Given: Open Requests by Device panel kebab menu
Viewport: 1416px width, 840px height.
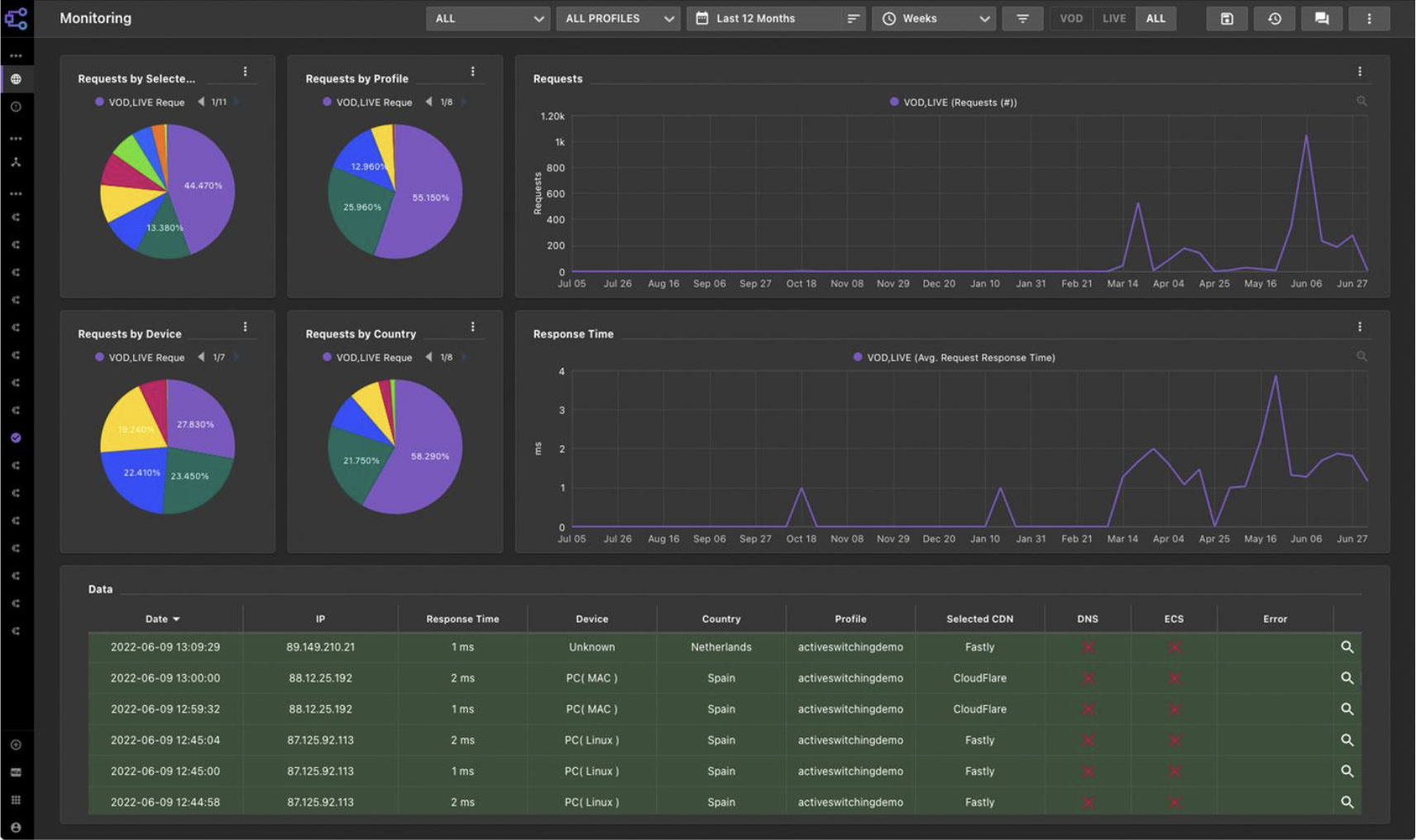Looking at the screenshot, I should tap(245, 327).
